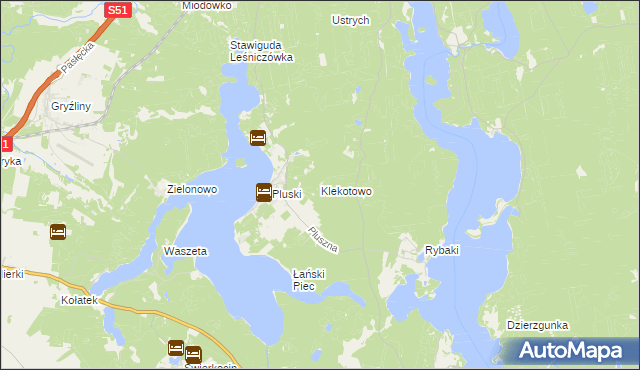Click the Rybaki village label
The height and width of the screenshot is (370, 640).
[x=442, y=250]
